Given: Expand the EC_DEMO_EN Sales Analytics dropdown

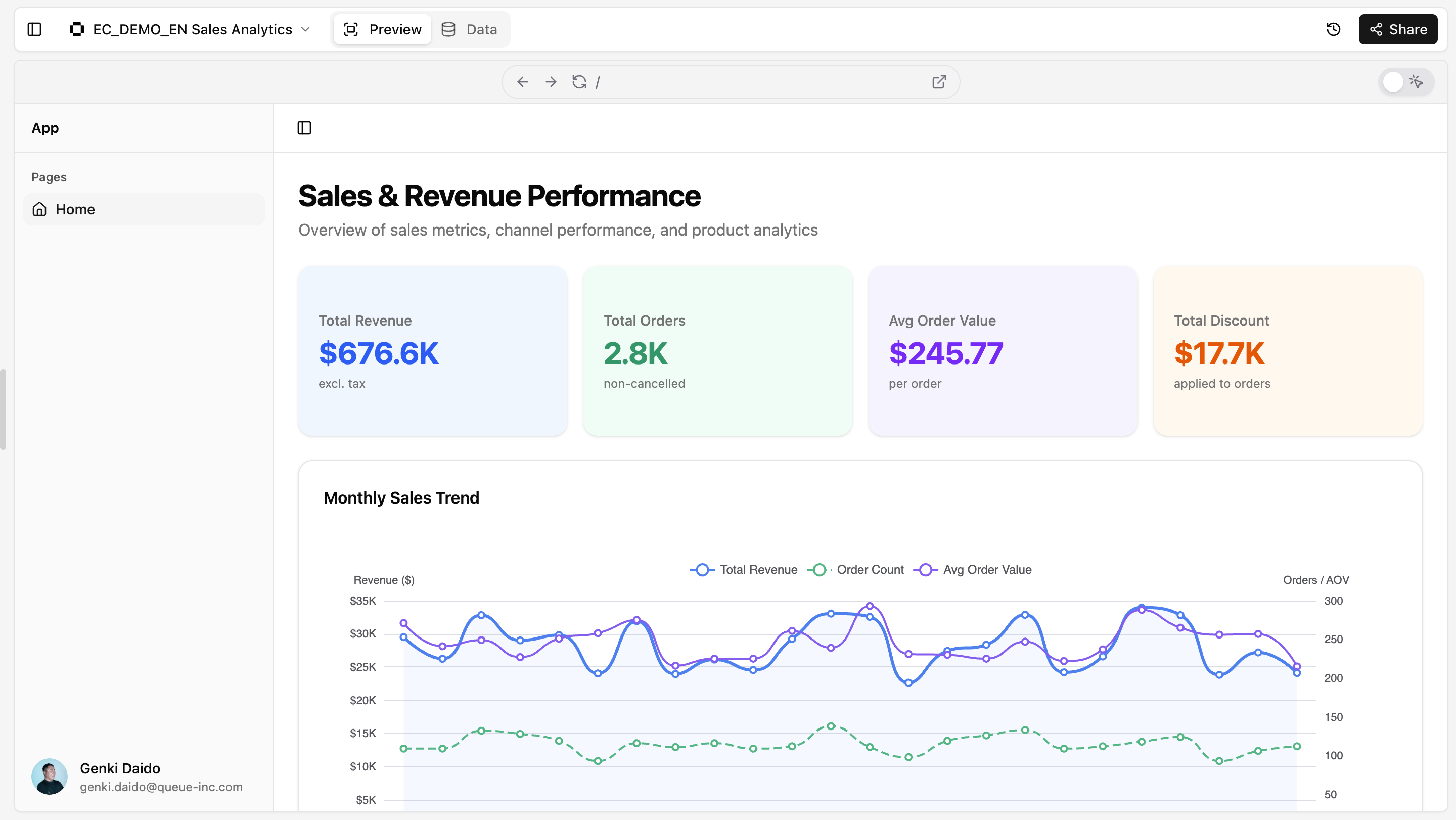Looking at the screenshot, I should [x=306, y=29].
